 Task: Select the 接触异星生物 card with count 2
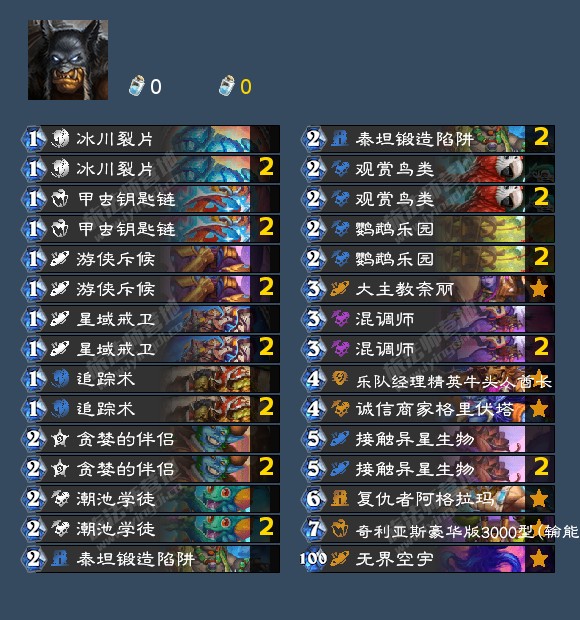(429, 469)
